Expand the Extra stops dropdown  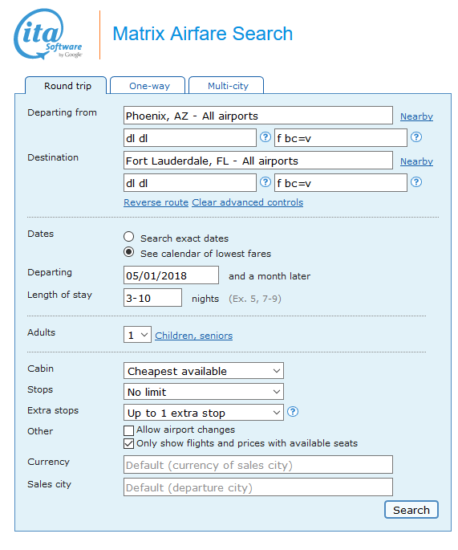coord(203,413)
